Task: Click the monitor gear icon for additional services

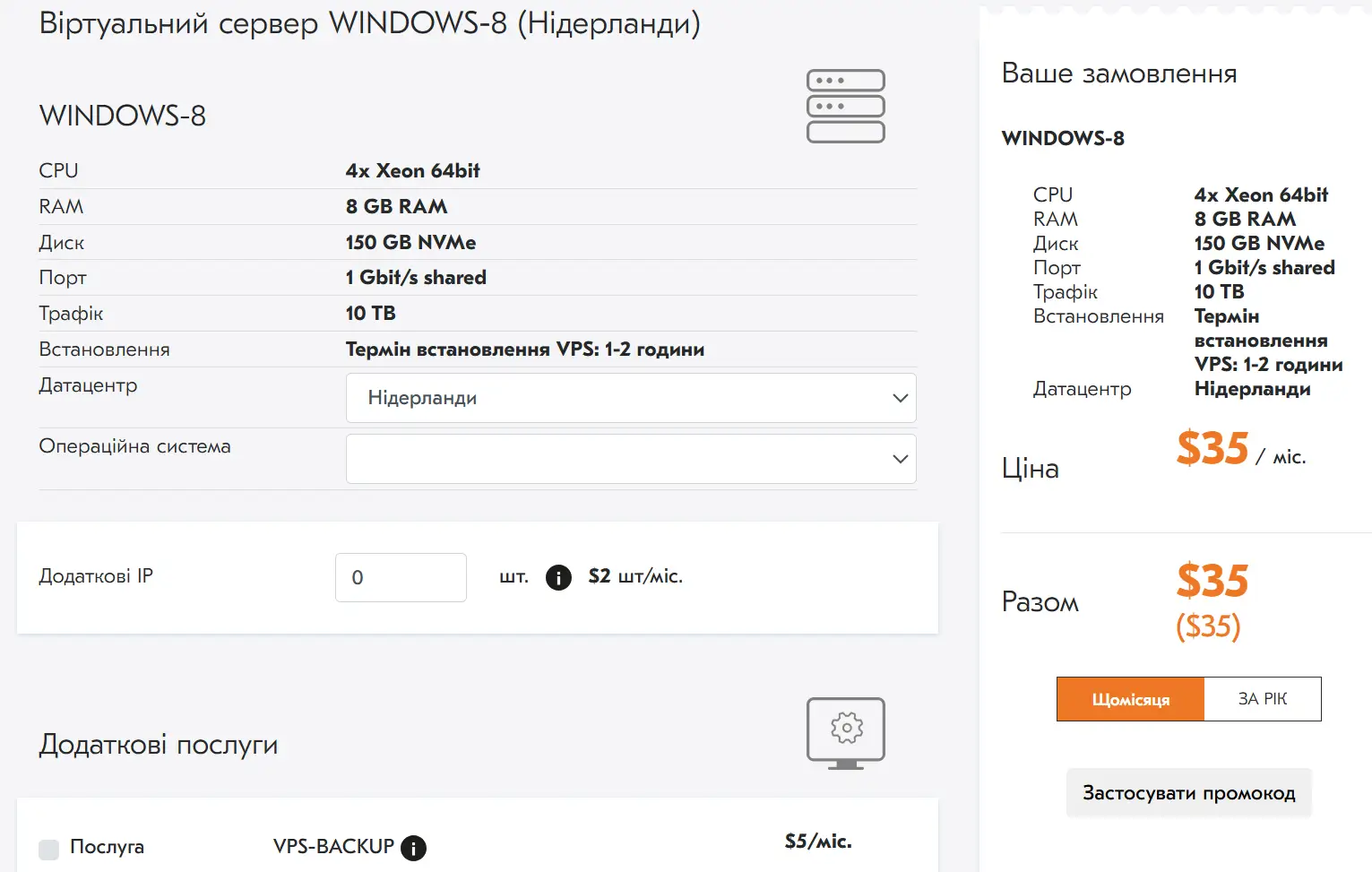Action: click(845, 733)
